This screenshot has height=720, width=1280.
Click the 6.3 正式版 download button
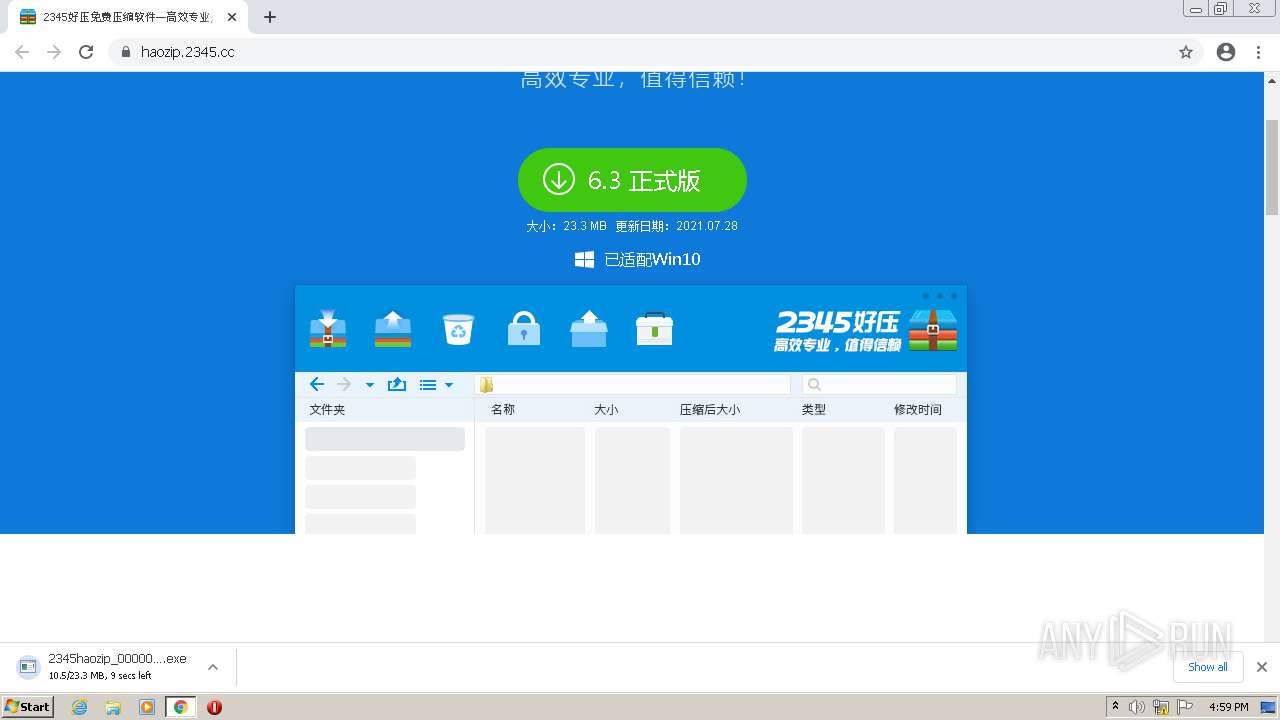tap(632, 180)
